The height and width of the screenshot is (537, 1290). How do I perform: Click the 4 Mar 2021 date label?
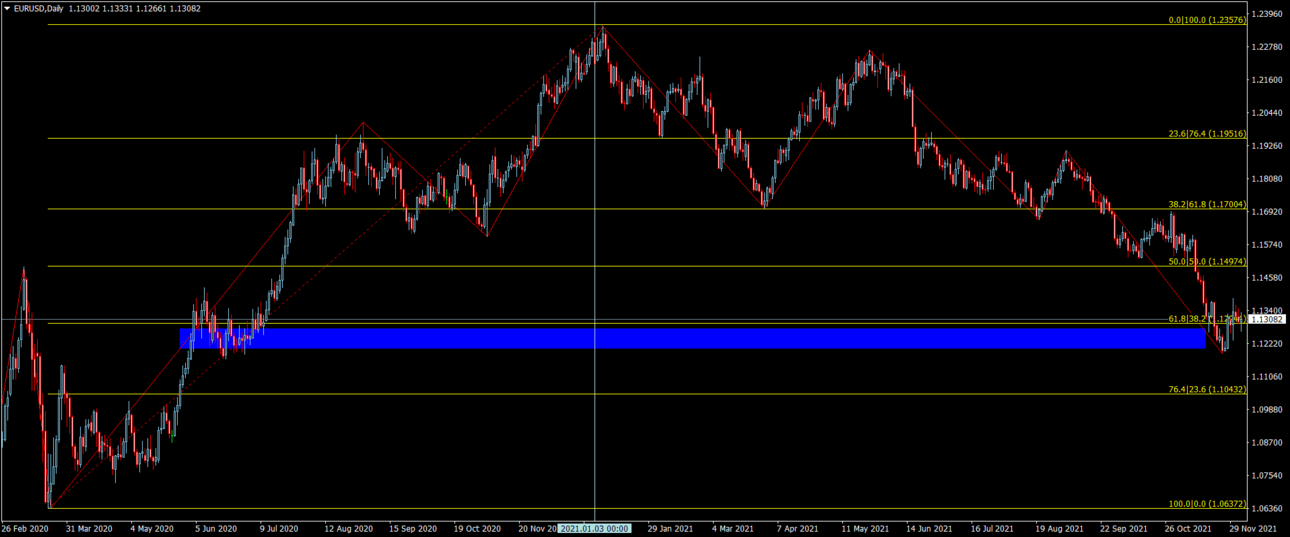[x=734, y=528]
